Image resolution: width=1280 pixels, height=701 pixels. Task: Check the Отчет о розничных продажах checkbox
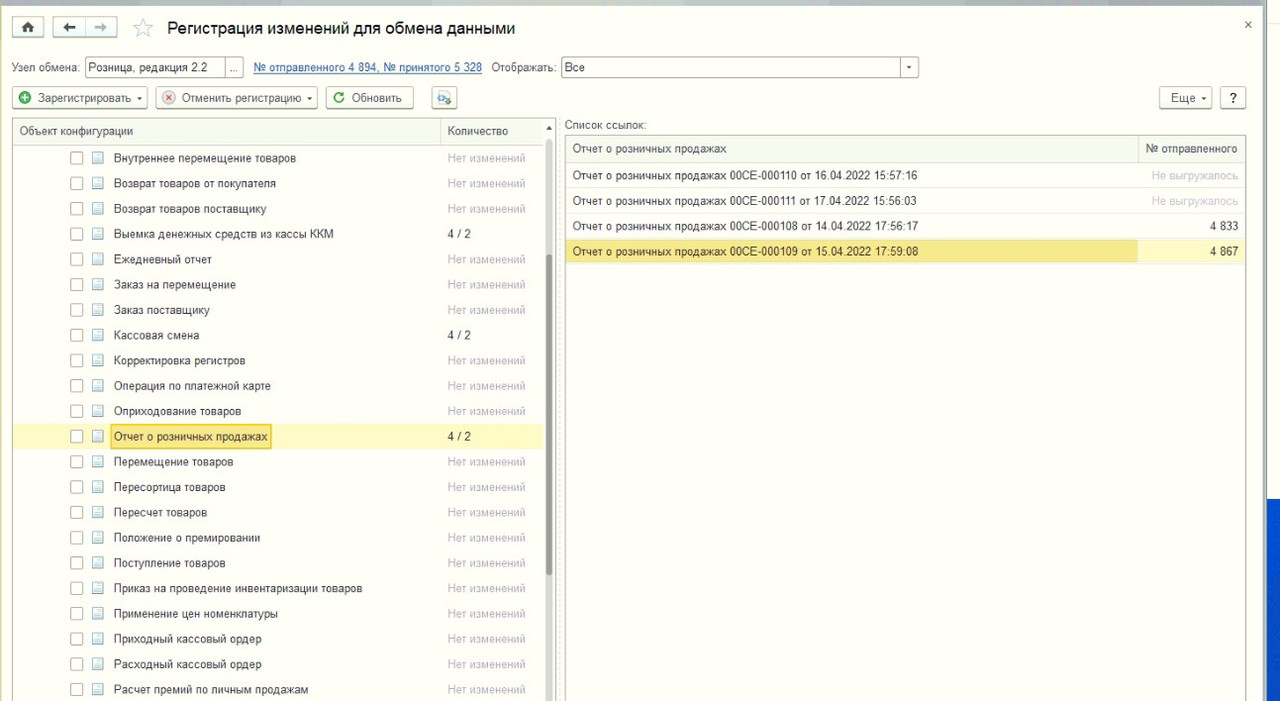click(77, 437)
